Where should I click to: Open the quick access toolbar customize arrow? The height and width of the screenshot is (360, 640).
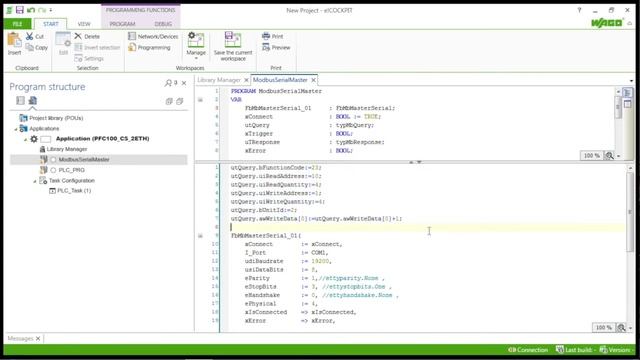pos(51,10)
